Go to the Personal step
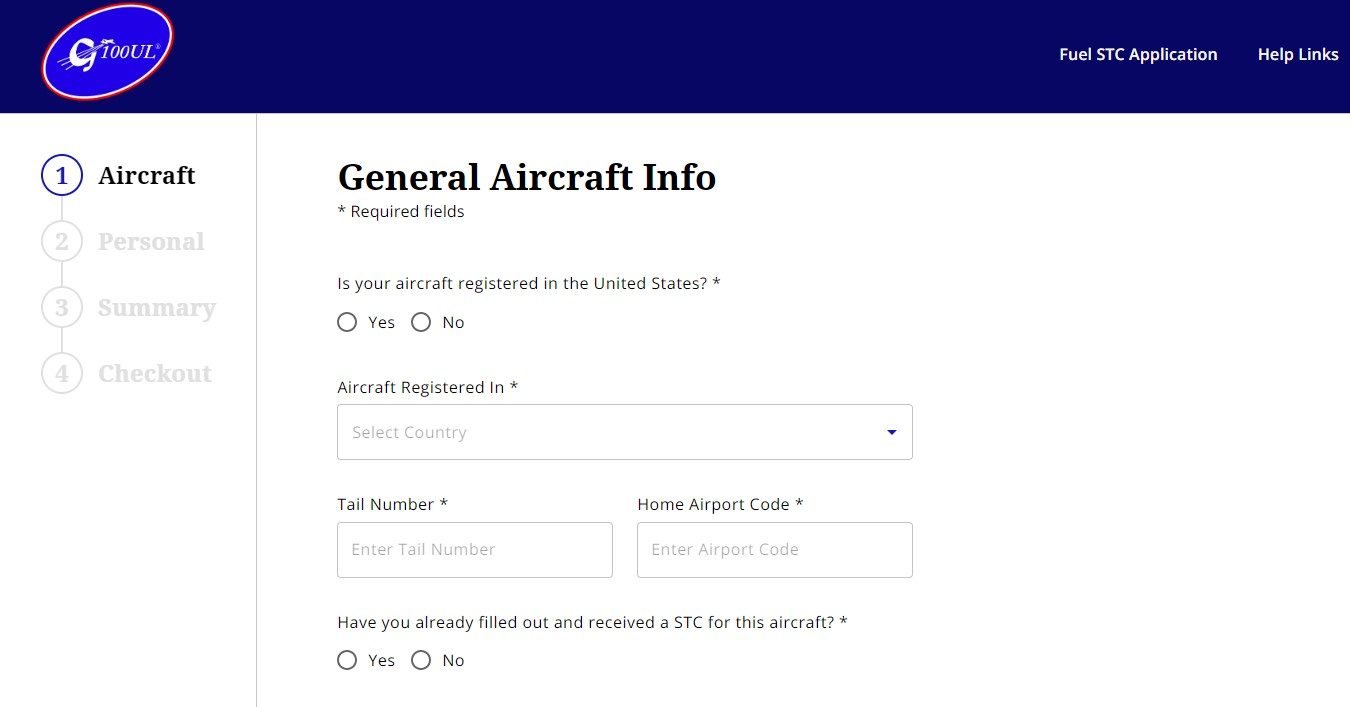Viewport: 1350px width, 707px height. (x=151, y=242)
